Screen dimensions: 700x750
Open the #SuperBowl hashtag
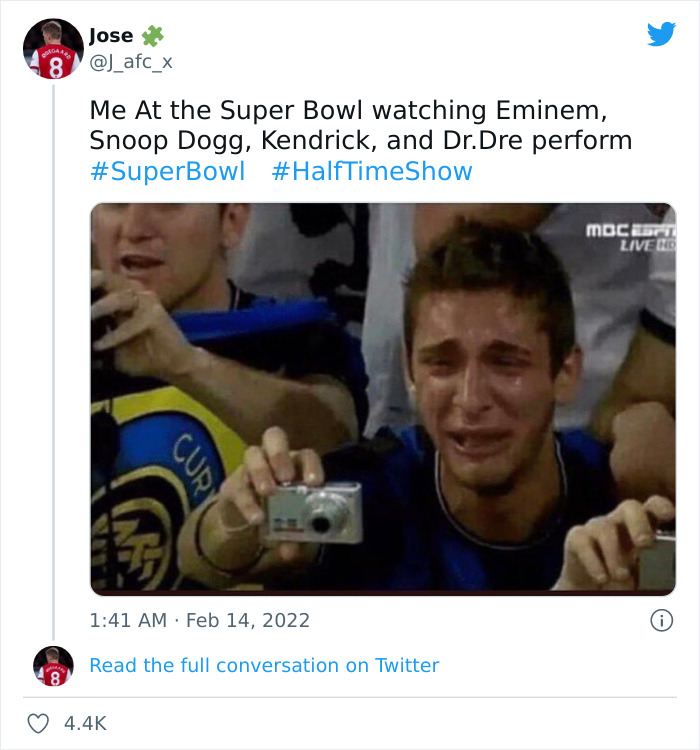pos(167,171)
